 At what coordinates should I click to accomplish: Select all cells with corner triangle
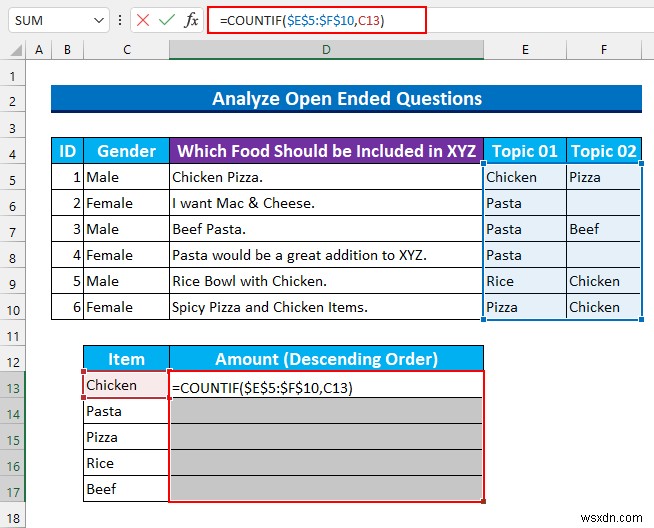(x=16, y=50)
